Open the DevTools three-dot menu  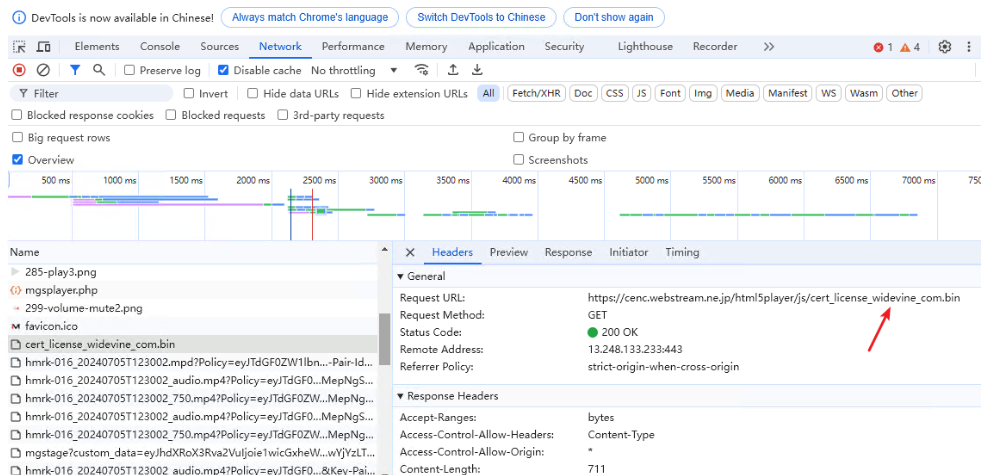(969, 47)
